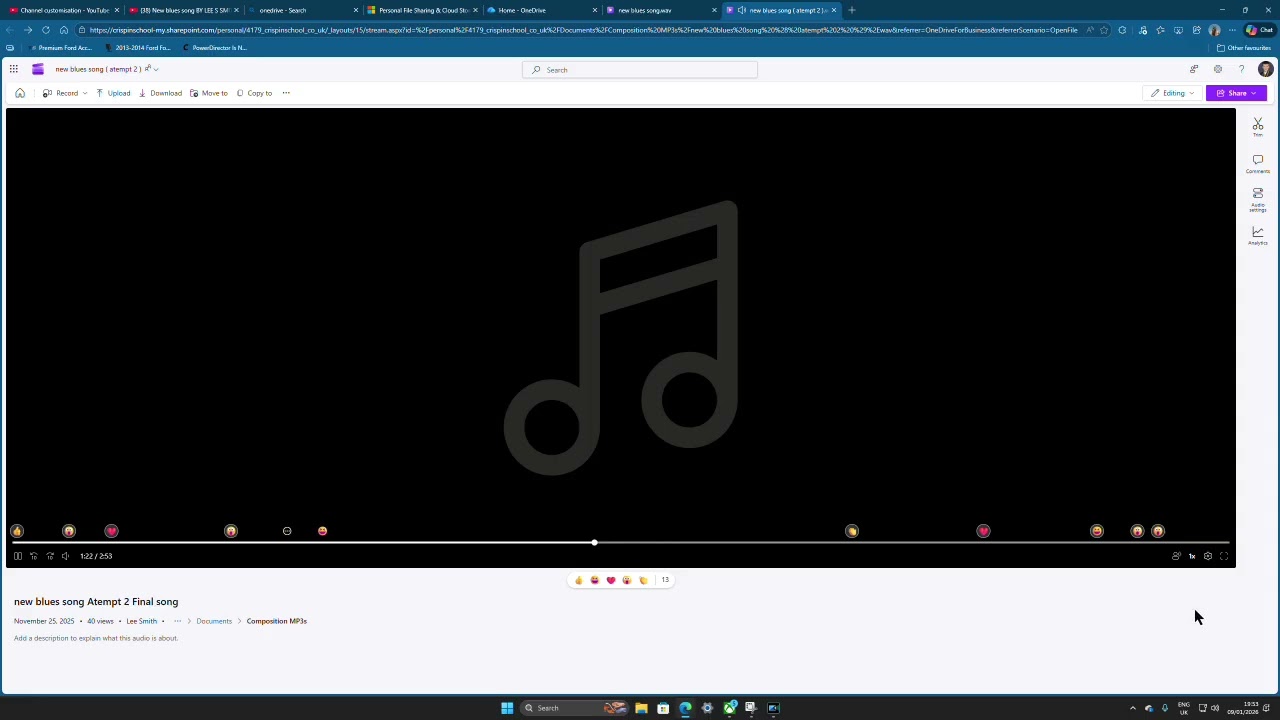Viewport: 1280px width, 720px height.
Task: Click the presence icon beside playback speed
Action: pyautogui.click(x=1176, y=556)
